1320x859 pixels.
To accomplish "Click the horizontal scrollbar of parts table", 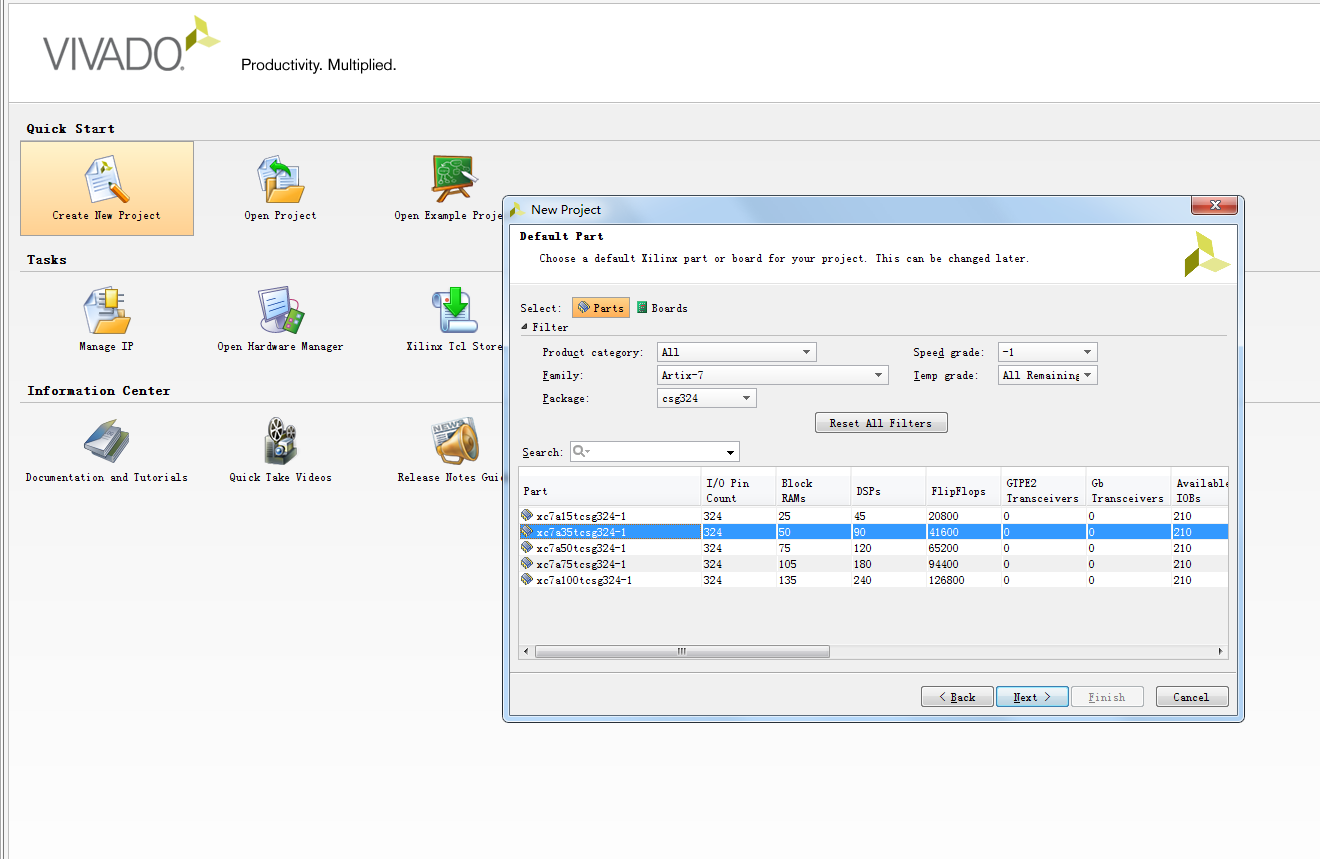I will pos(682,651).
